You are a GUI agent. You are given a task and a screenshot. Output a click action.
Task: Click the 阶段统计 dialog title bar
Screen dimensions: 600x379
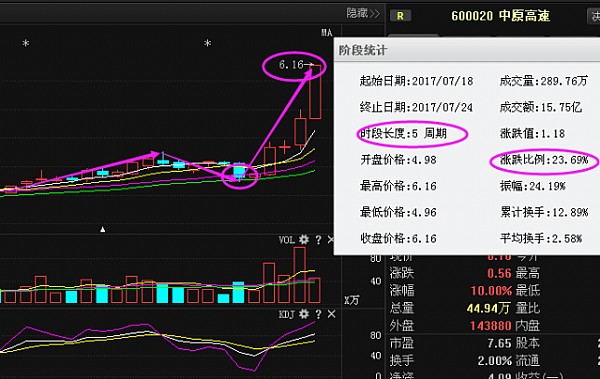(x=467, y=50)
